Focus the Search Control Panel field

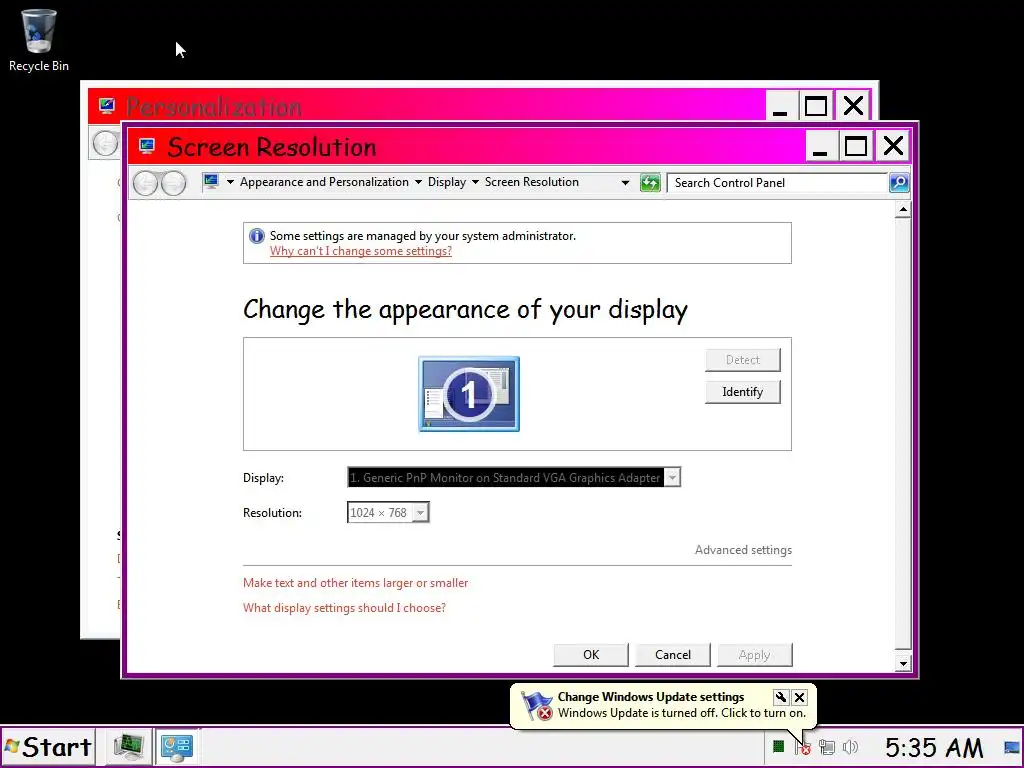(777, 183)
